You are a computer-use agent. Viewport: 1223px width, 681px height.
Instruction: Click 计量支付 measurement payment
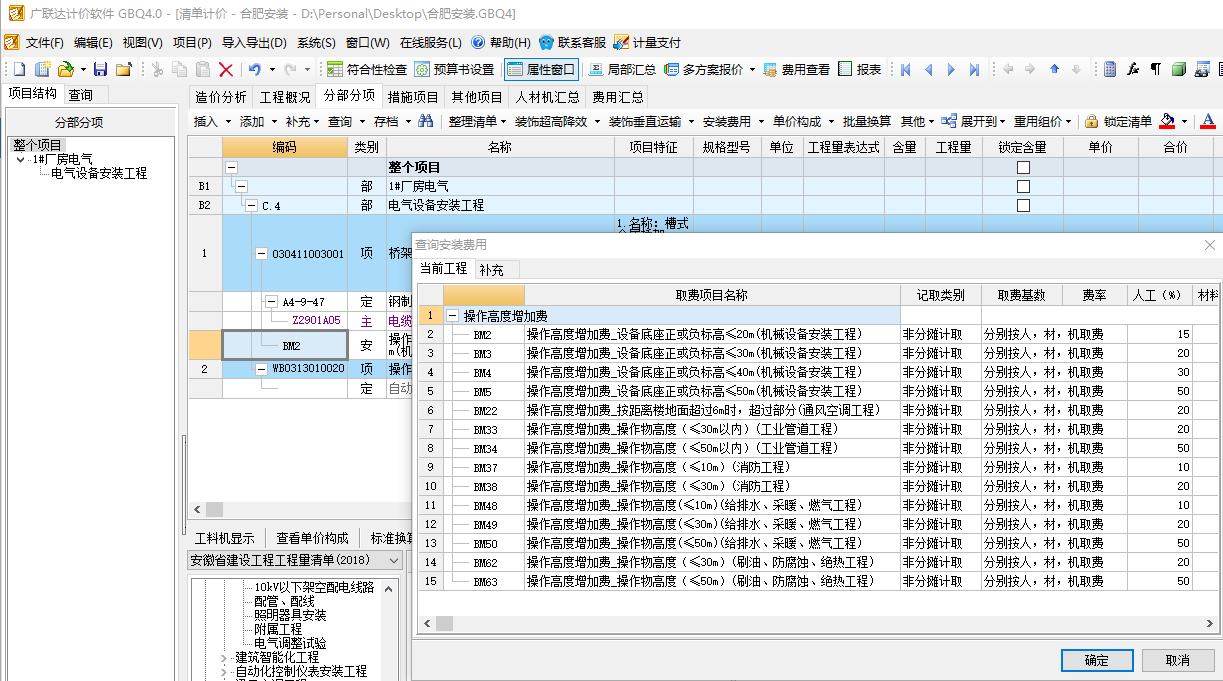647,42
